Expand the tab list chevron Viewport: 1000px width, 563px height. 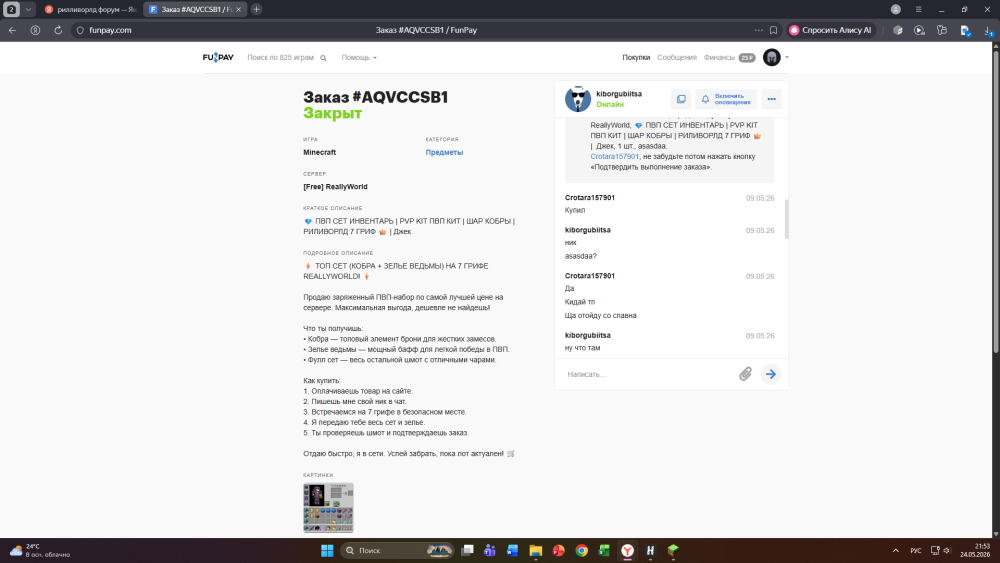[28, 10]
